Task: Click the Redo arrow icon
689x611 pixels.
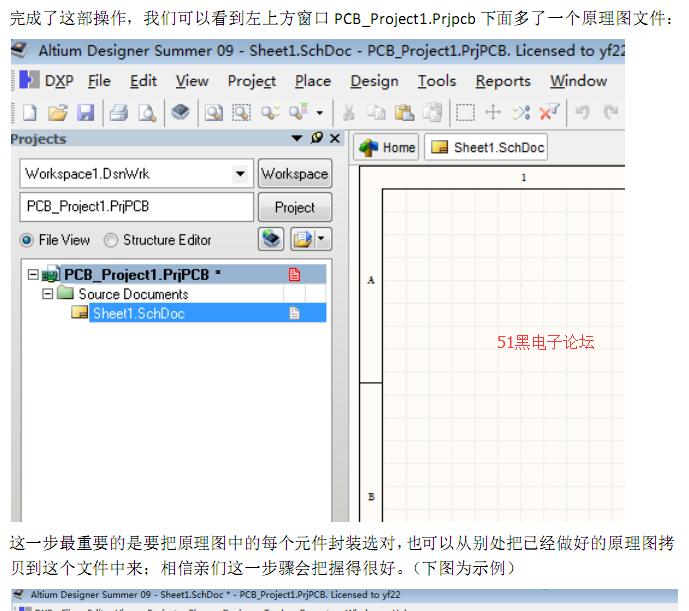Action: 611,113
